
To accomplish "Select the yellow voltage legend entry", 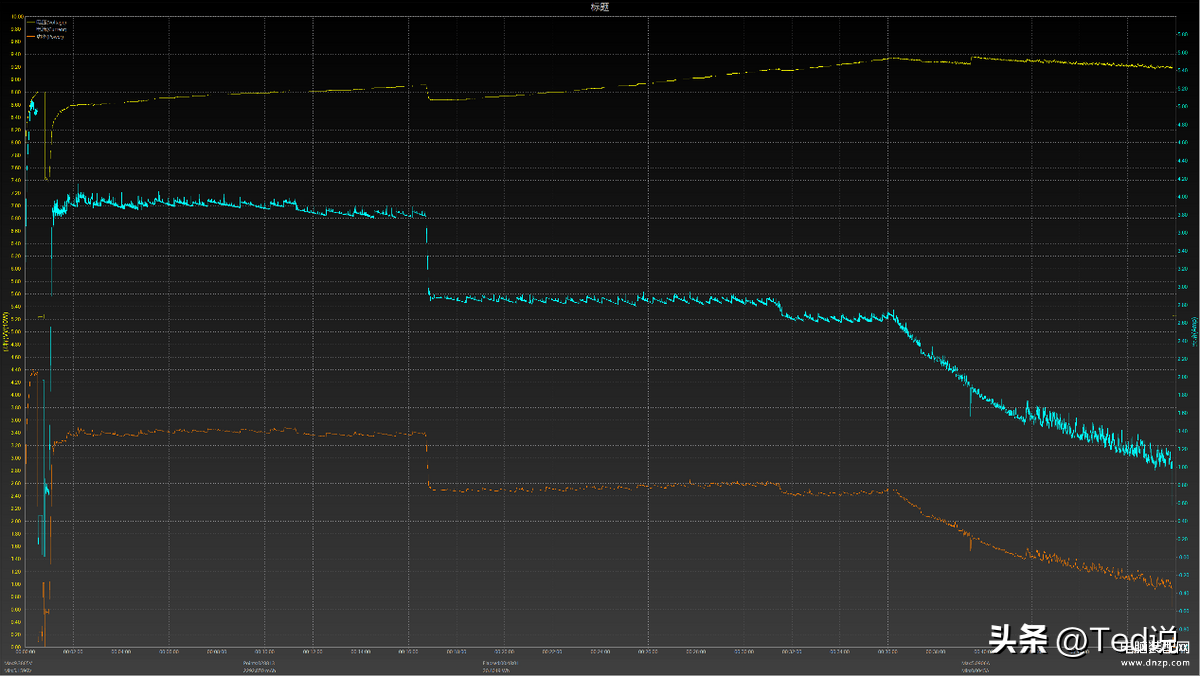I will [47, 22].
